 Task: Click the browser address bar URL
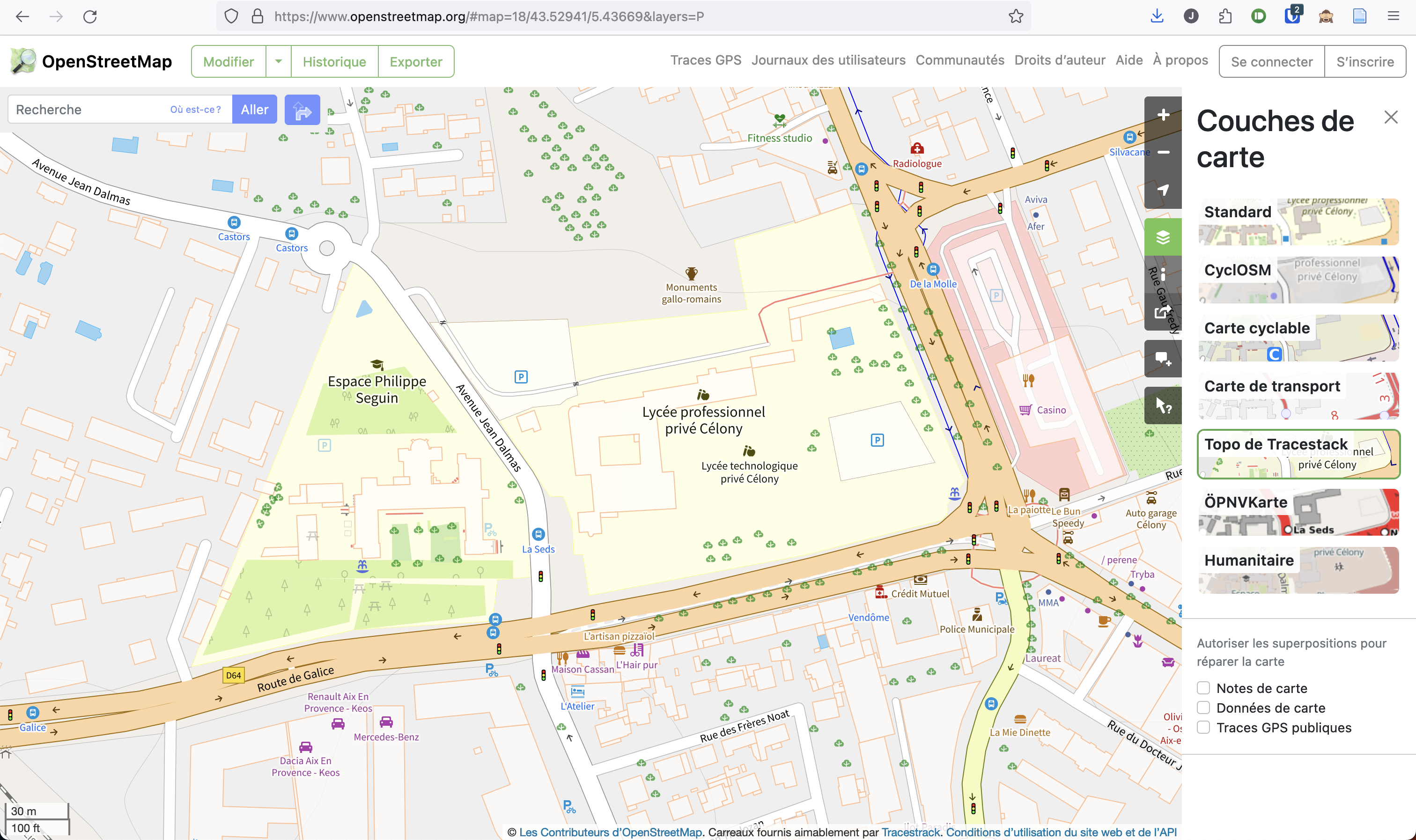click(x=489, y=16)
